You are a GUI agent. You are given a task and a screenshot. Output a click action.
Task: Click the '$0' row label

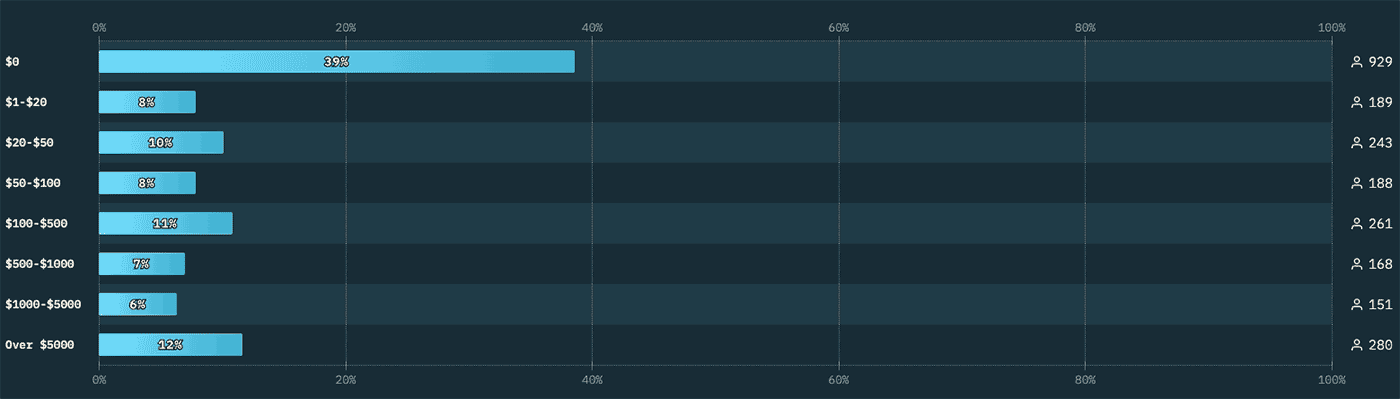click(x=12, y=62)
